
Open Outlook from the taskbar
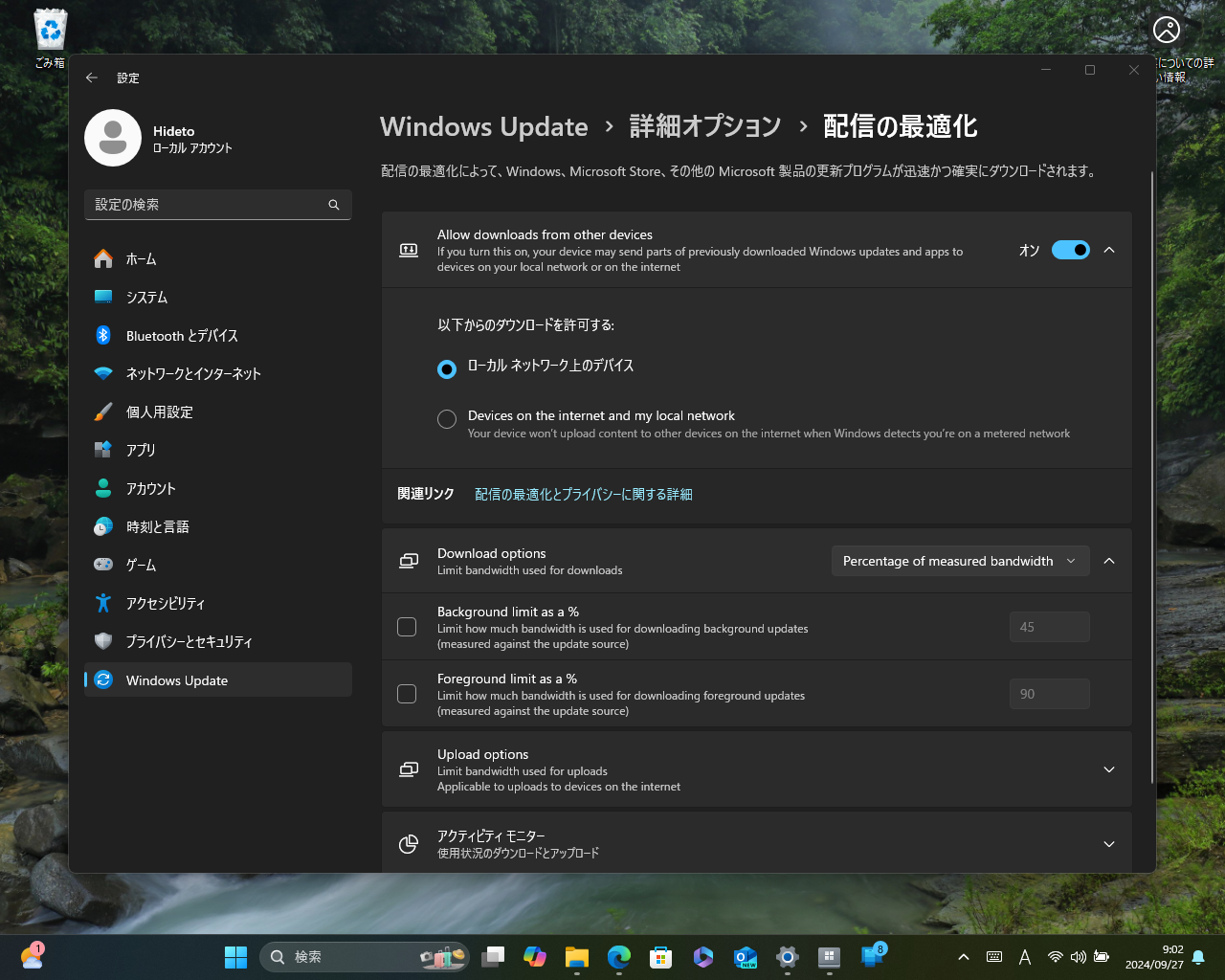tap(745, 956)
